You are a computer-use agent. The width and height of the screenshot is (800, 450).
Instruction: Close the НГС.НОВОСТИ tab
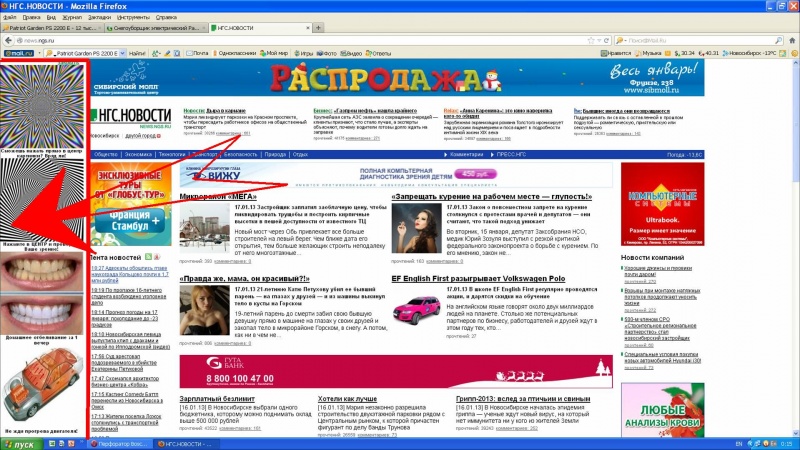[x=308, y=28]
